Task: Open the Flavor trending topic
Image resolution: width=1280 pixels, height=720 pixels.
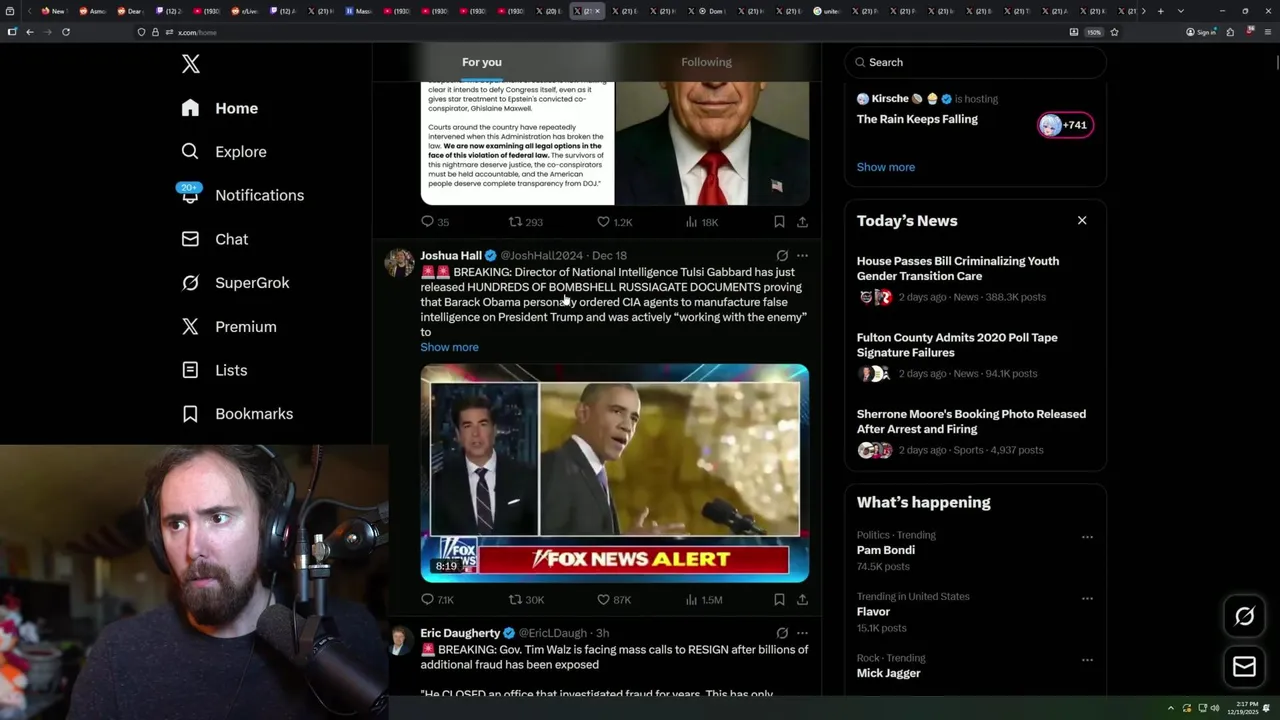Action: (x=873, y=611)
